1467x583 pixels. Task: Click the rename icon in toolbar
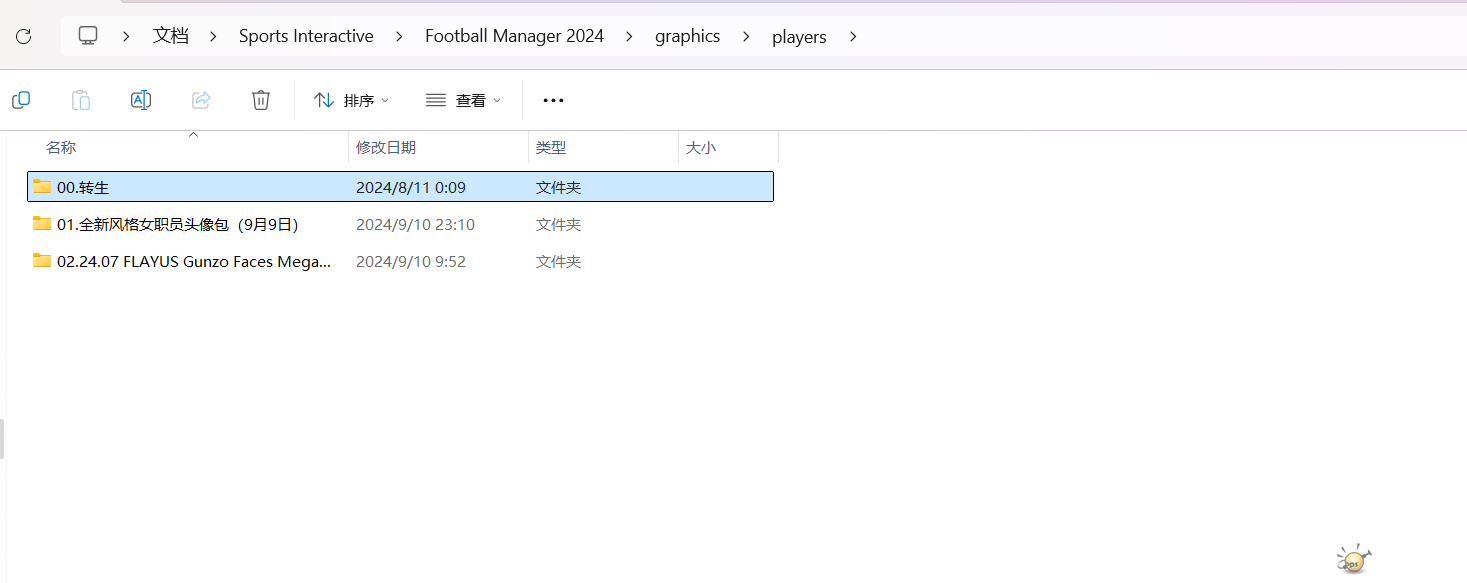pos(141,100)
